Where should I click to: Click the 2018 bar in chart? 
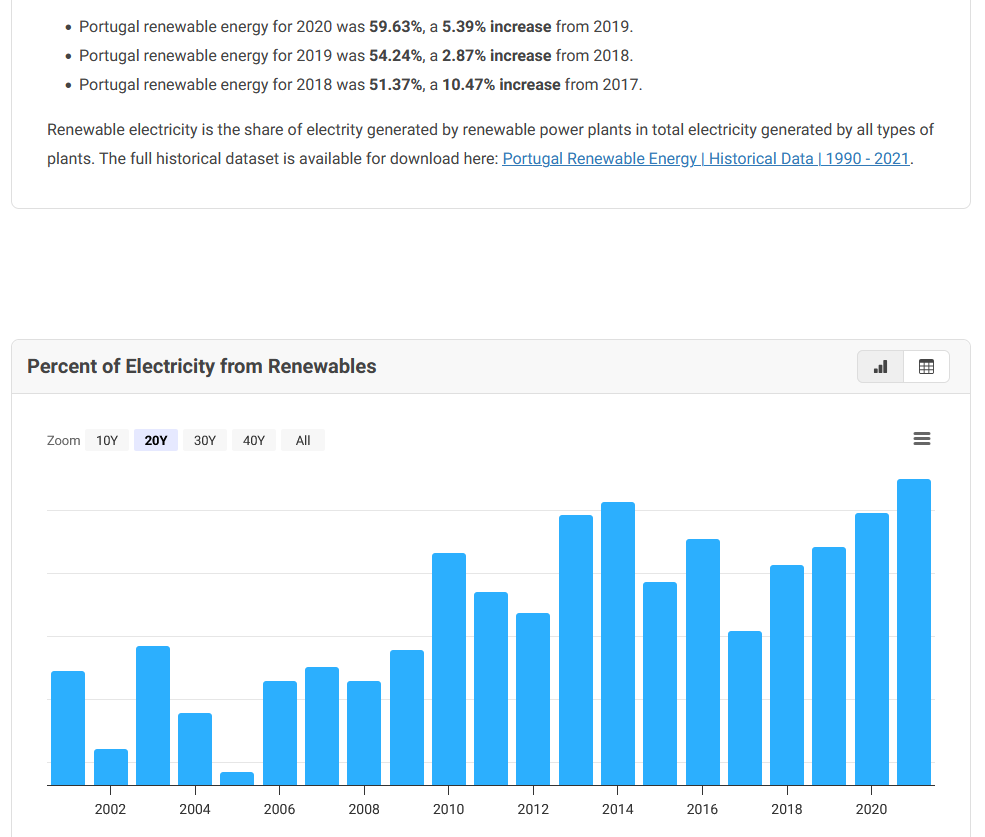pyautogui.click(x=786, y=676)
